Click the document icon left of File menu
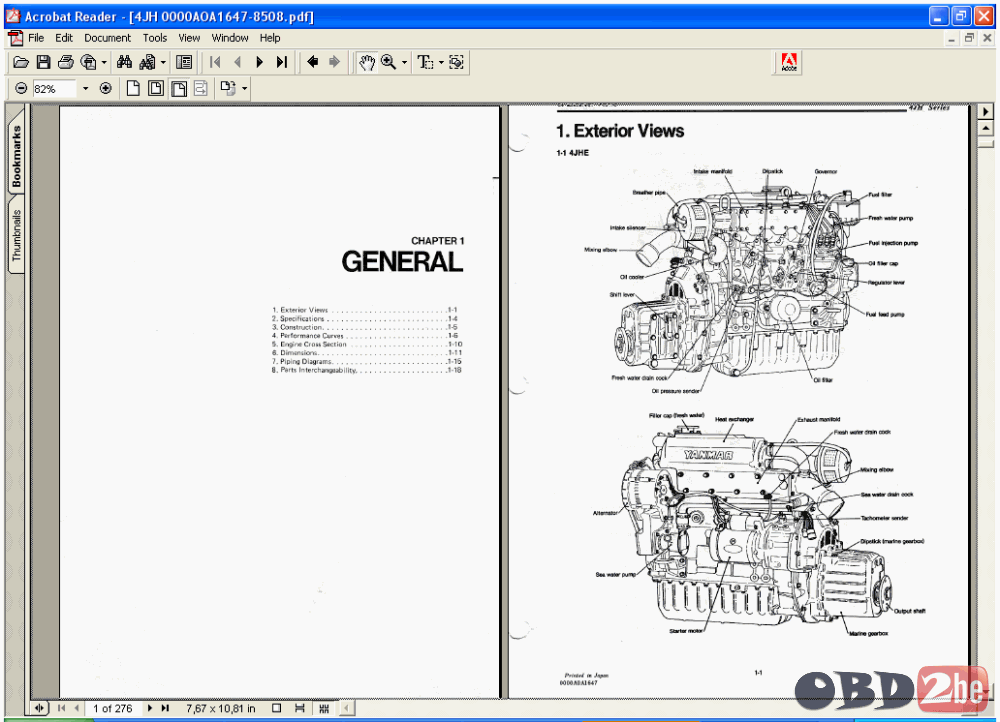 click(x=15, y=38)
